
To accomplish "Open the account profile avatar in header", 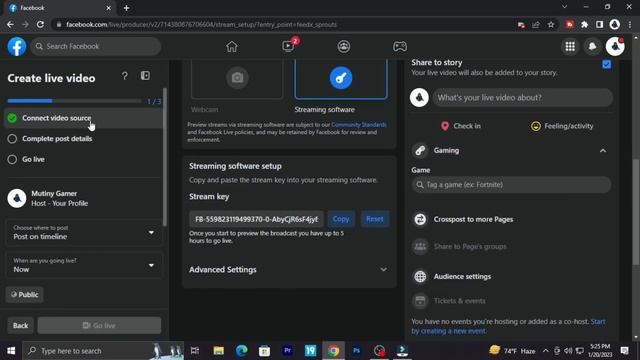I will click(x=615, y=47).
